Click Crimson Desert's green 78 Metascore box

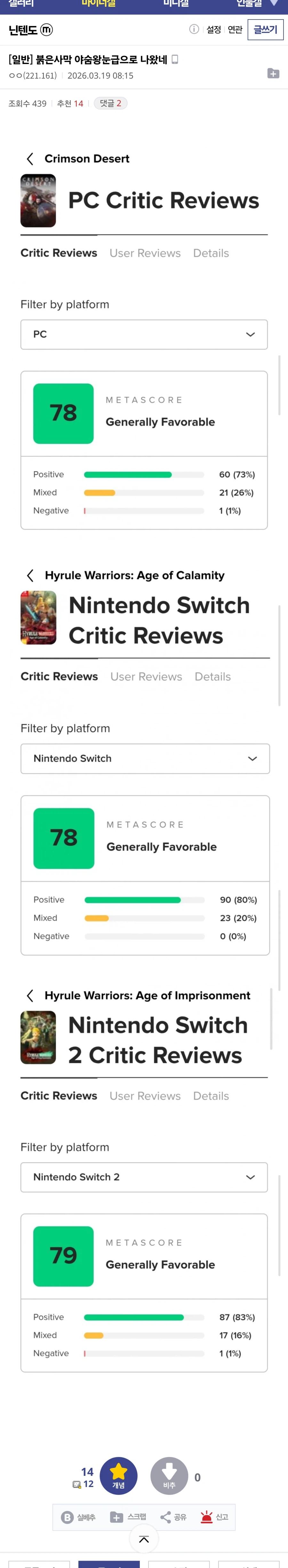(63, 413)
